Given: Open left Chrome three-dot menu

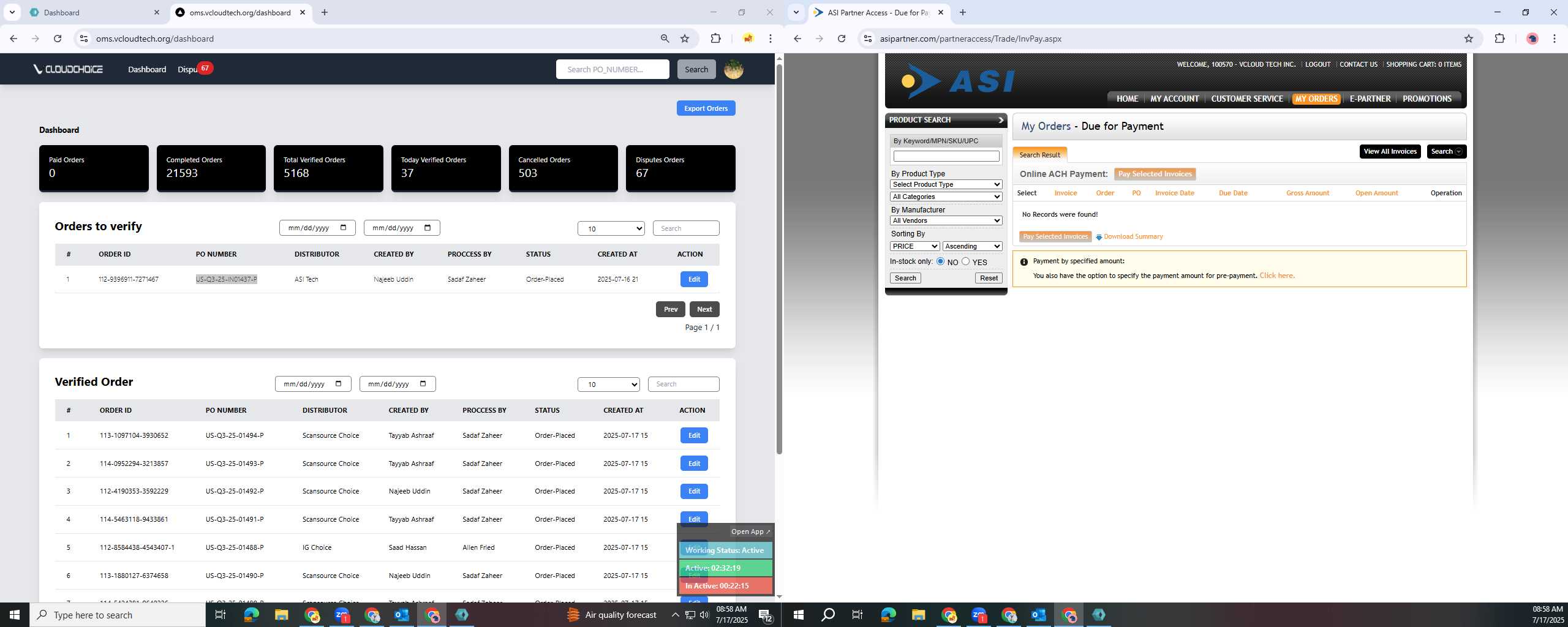Looking at the screenshot, I should [x=771, y=39].
